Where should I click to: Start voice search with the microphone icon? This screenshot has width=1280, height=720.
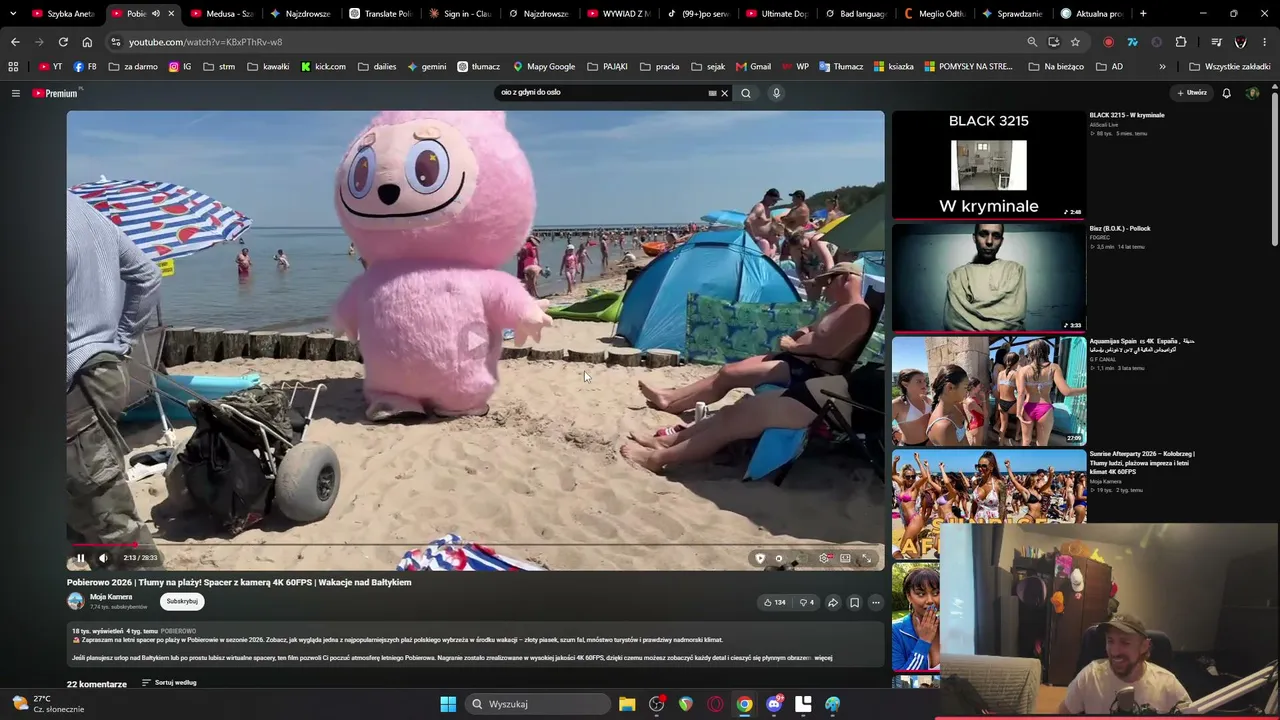tap(776, 93)
